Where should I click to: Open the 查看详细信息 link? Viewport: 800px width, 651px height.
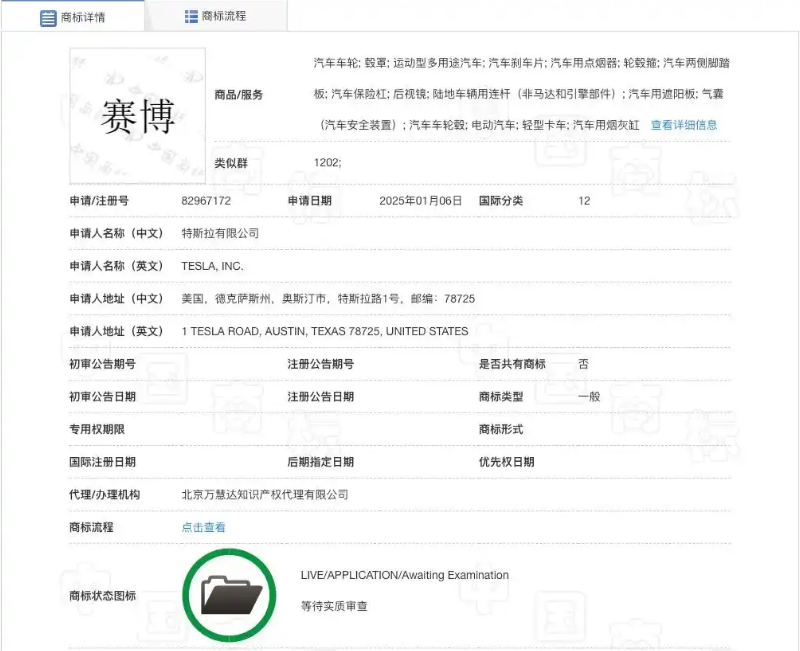click(x=684, y=125)
